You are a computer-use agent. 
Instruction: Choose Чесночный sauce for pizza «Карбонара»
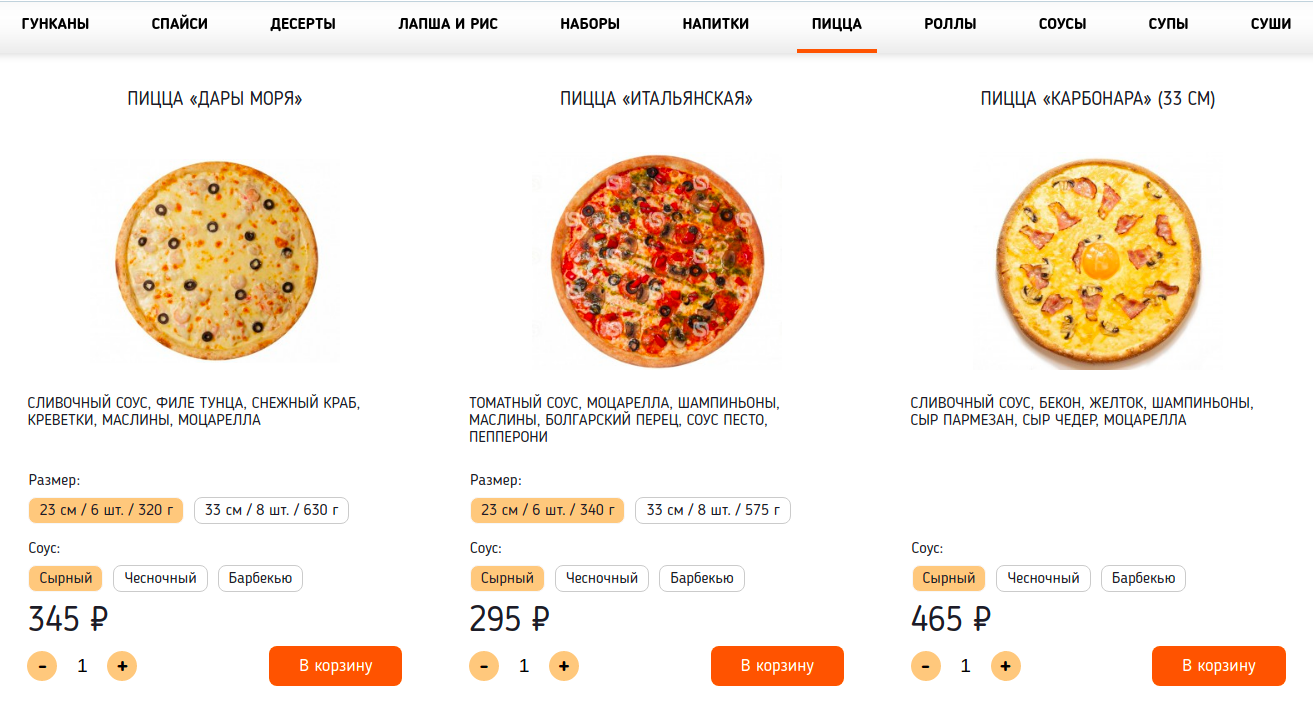(1042, 578)
